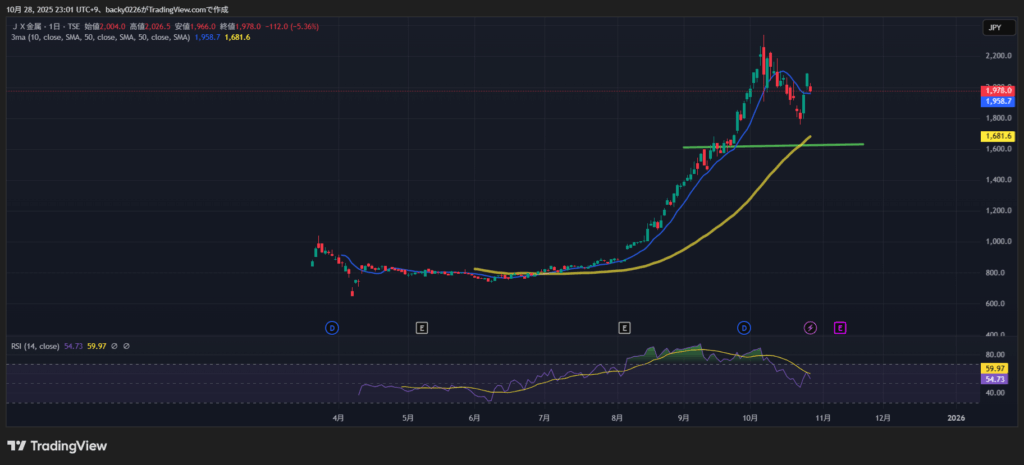Open the E earnings marker near May
Image resolution: width=1024 pixels, height=465 pixels.
tap(422, 327)
